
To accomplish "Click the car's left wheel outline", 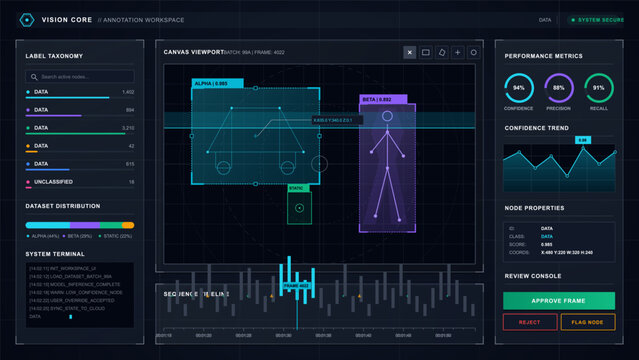I will (x=223, y=168).
